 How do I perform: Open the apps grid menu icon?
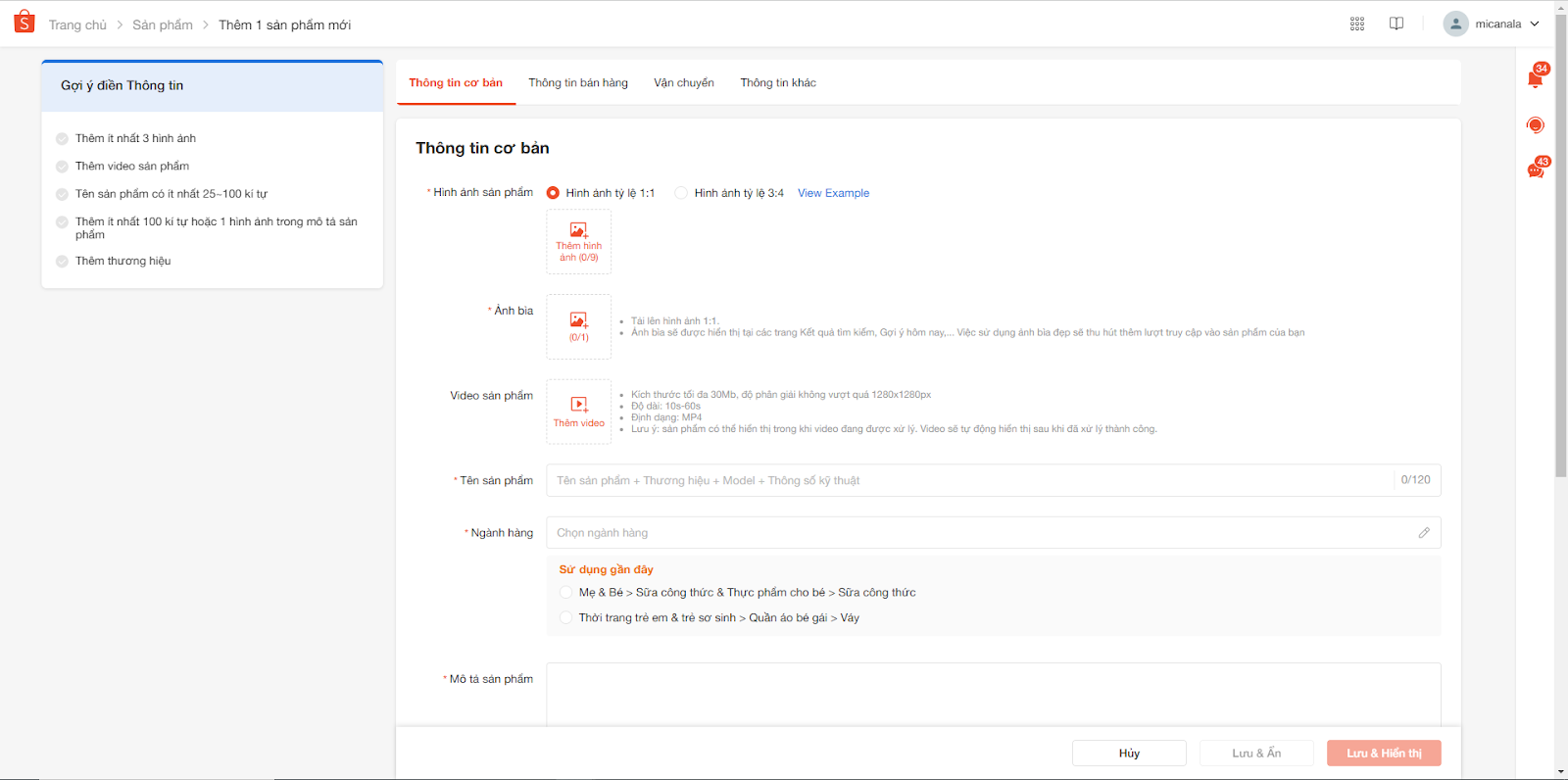(1357, 24)
